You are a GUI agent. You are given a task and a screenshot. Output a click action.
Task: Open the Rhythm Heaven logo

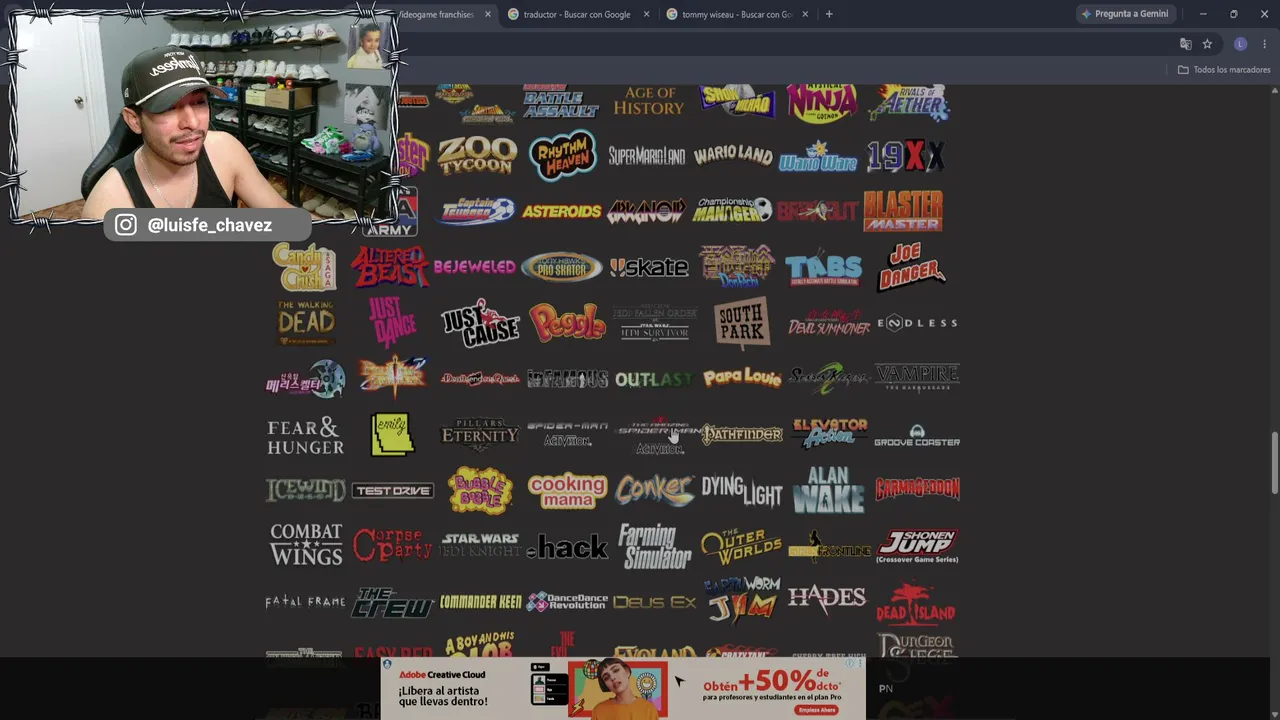coord(562,156)
